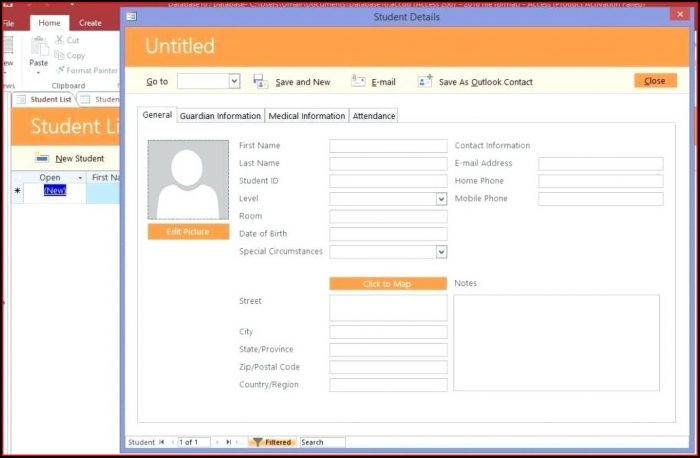
Task: Click the Edit Picture button
Action: click(x=188, y=232)
